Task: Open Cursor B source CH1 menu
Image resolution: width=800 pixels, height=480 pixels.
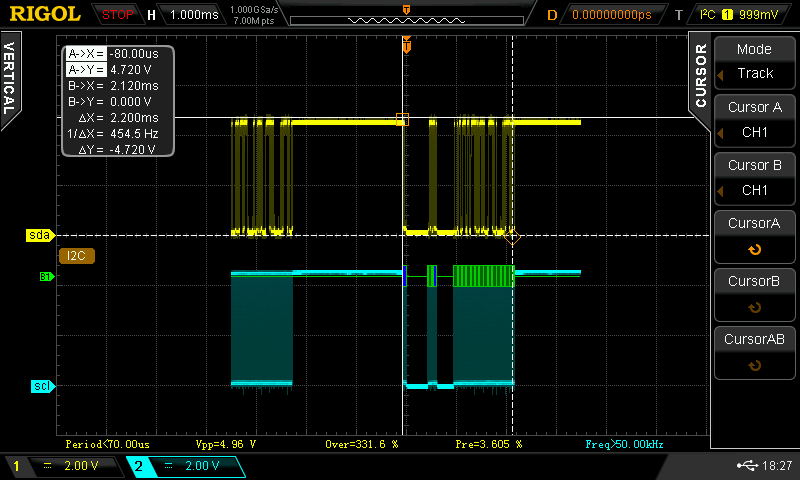Action: coord(755,178)
